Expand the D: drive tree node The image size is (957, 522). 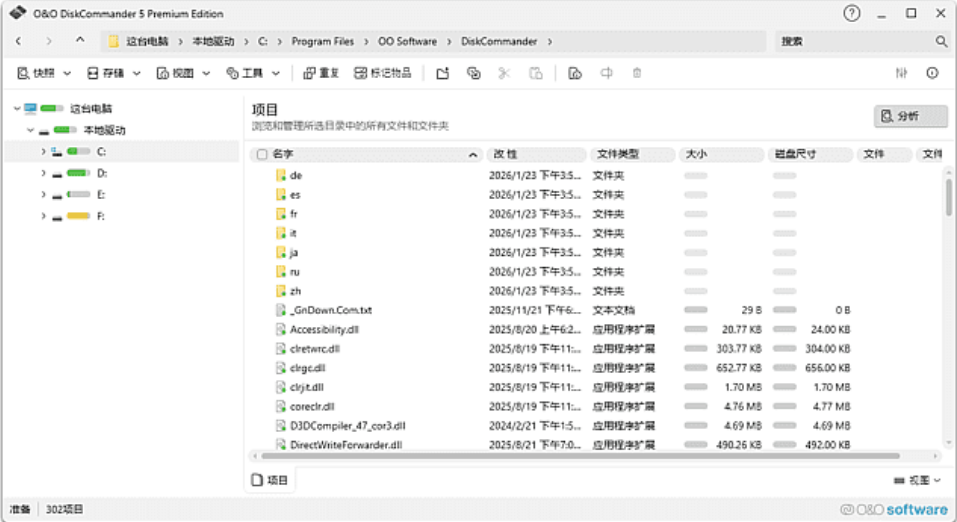click(x=43, y=173)
